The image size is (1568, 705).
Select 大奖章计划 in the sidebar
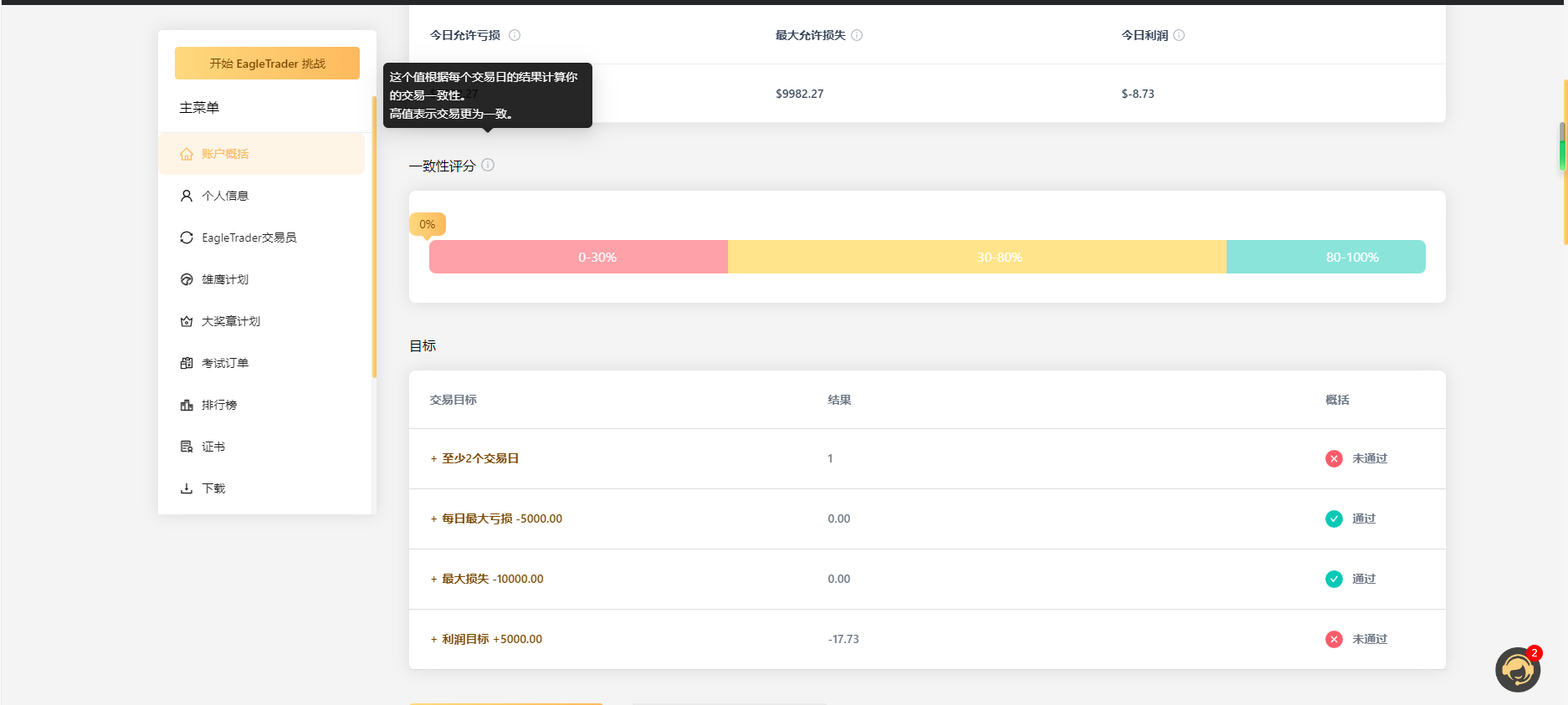[231, 321]
